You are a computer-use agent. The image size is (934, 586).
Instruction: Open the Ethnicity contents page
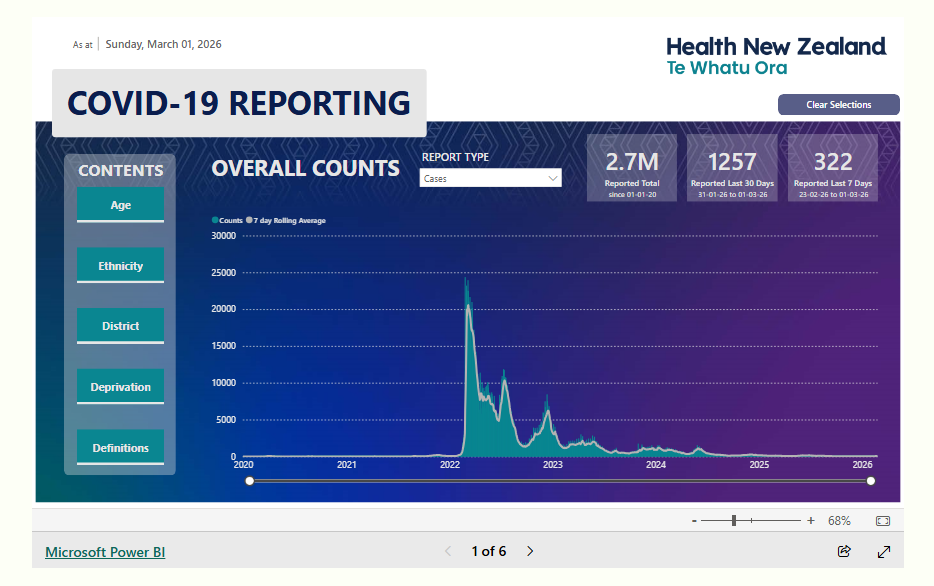(120, 266)
